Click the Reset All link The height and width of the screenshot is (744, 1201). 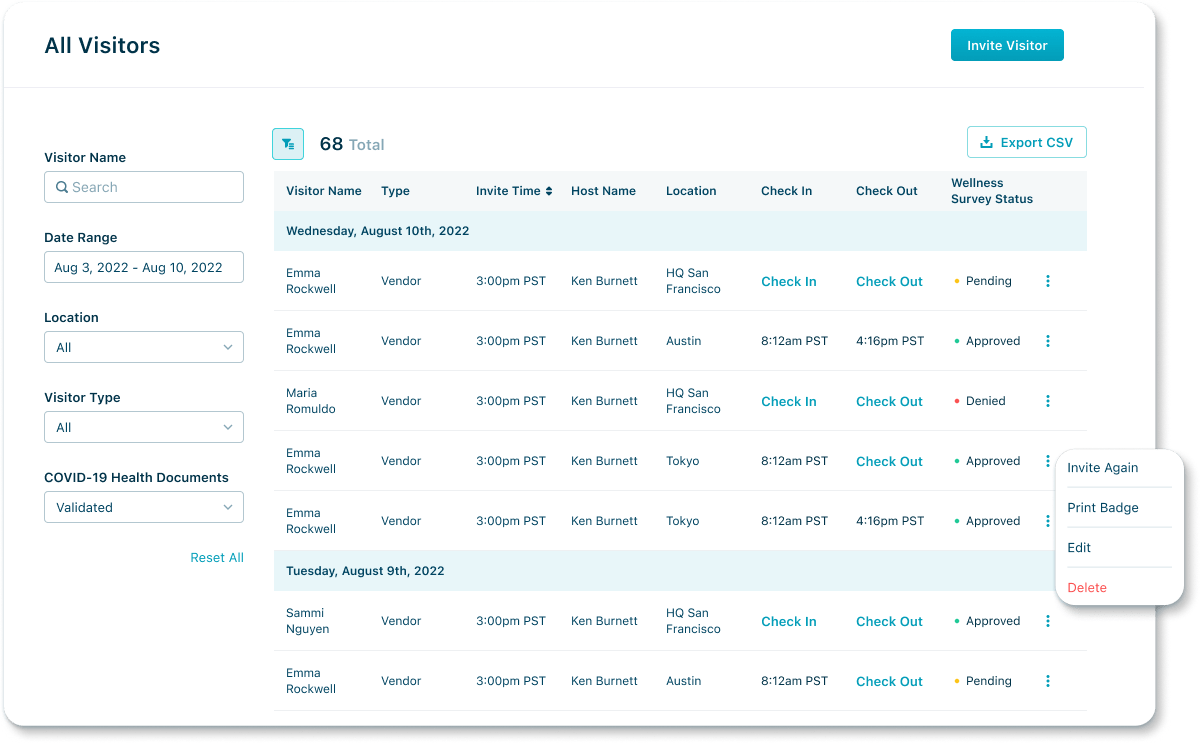(x=217, y=557)
